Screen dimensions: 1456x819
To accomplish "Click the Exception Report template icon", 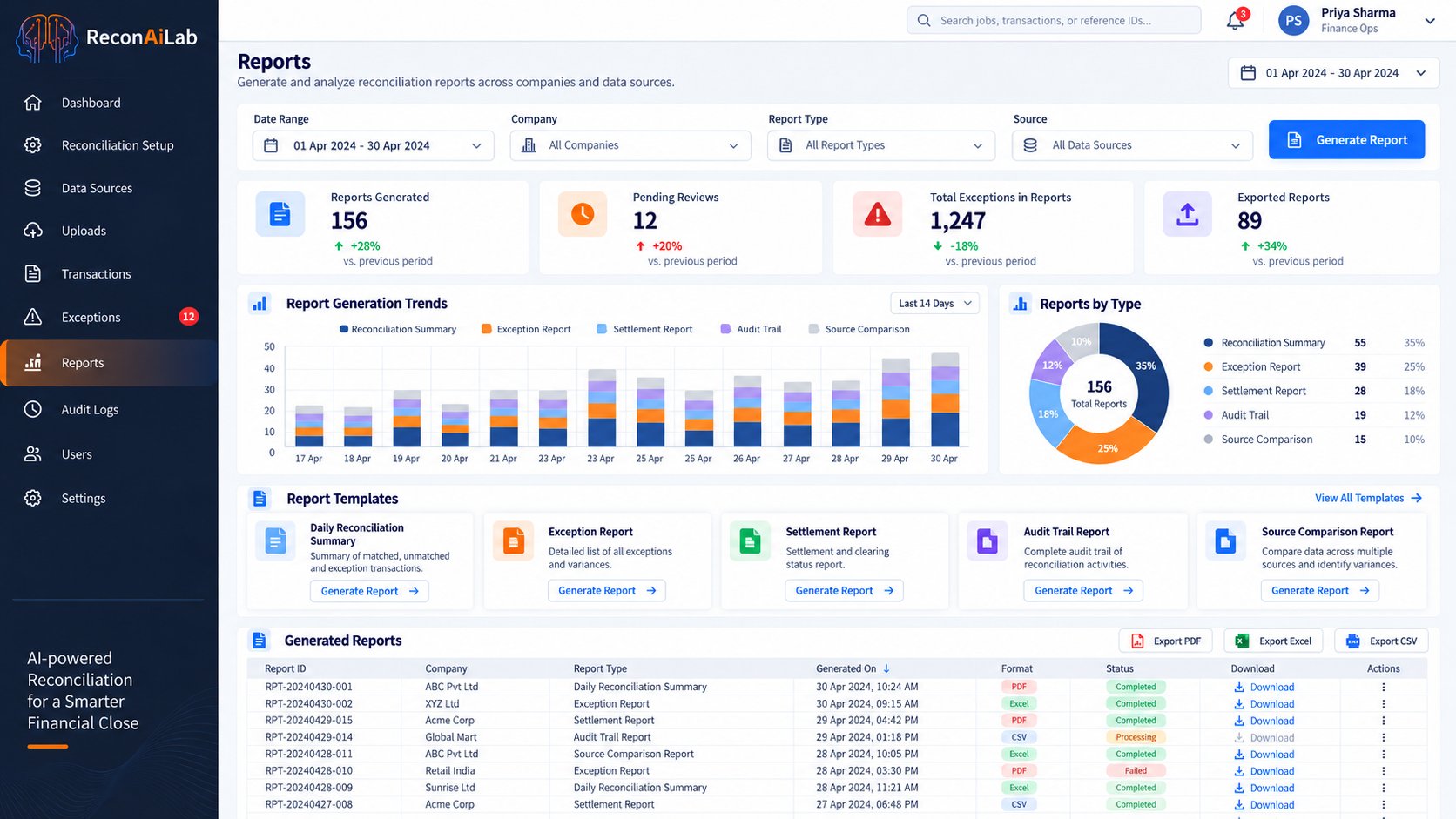I will pos(513,541).
